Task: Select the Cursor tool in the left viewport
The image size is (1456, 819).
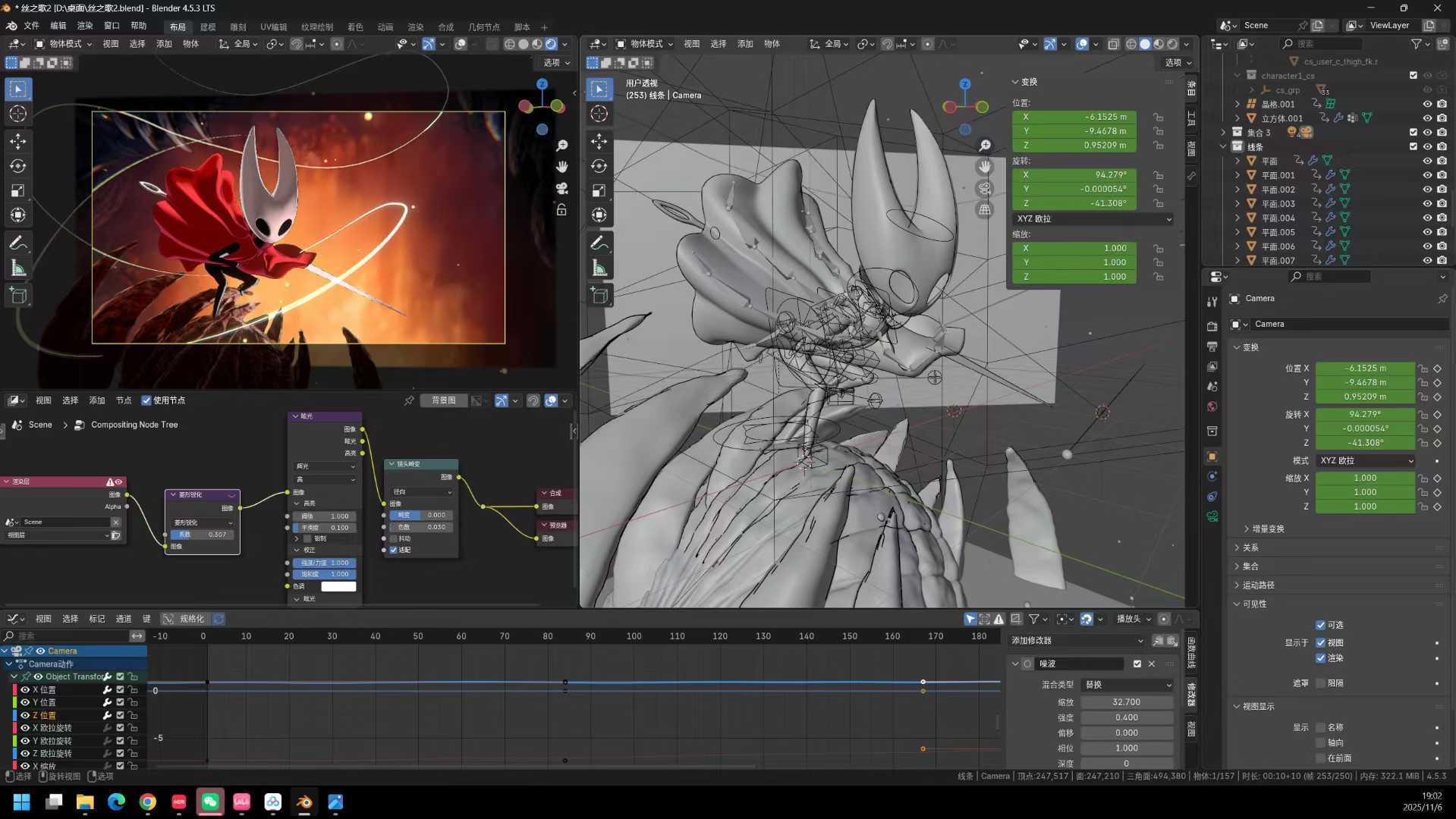Action: pyautogui.click(x=17, y=114)
